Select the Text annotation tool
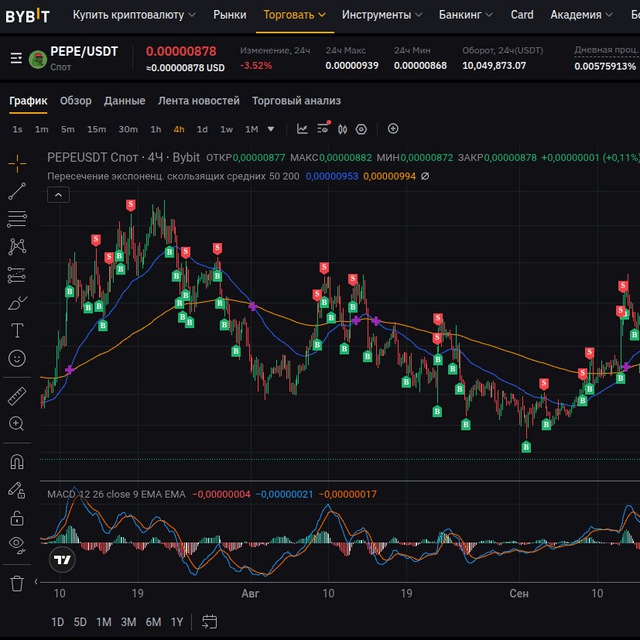Screen dimensions: 640x640 [17, 330]
